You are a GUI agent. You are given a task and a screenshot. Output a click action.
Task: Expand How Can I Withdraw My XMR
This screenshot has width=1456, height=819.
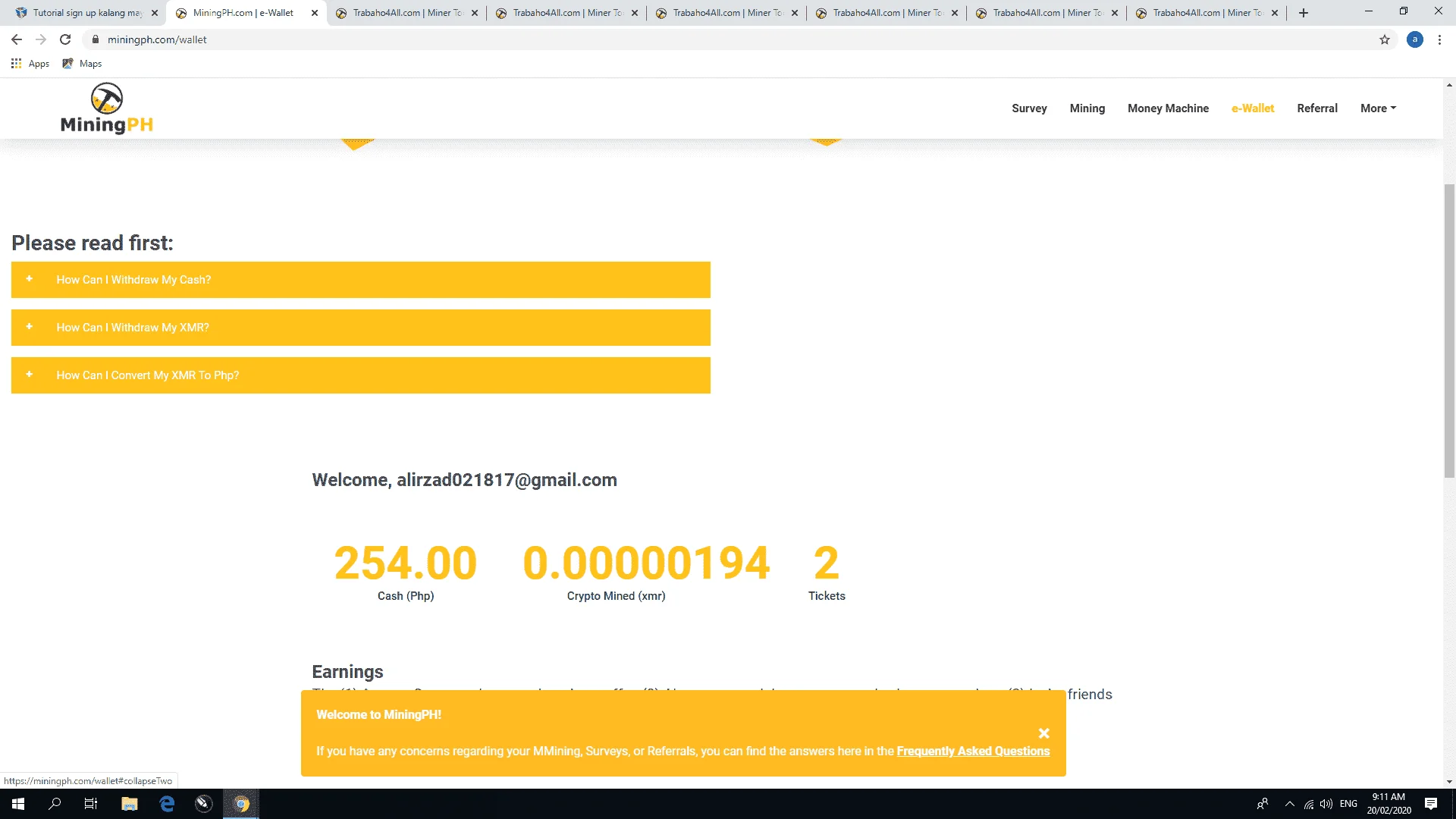click(361, 328)
